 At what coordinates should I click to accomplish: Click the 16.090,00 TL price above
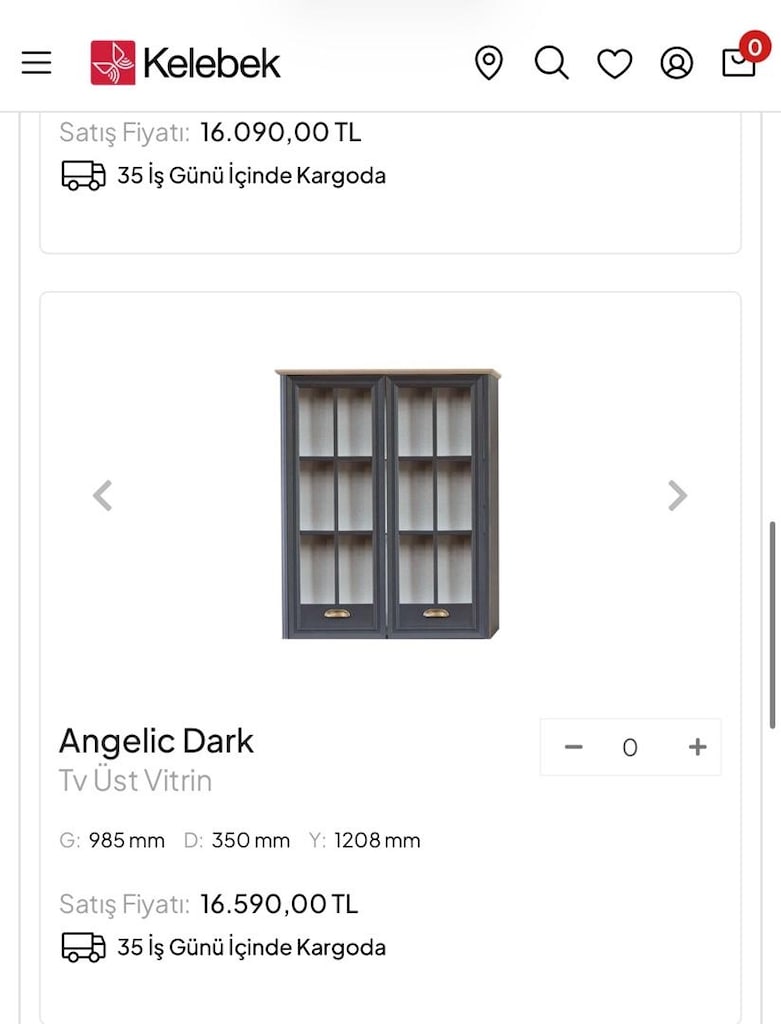281,133
